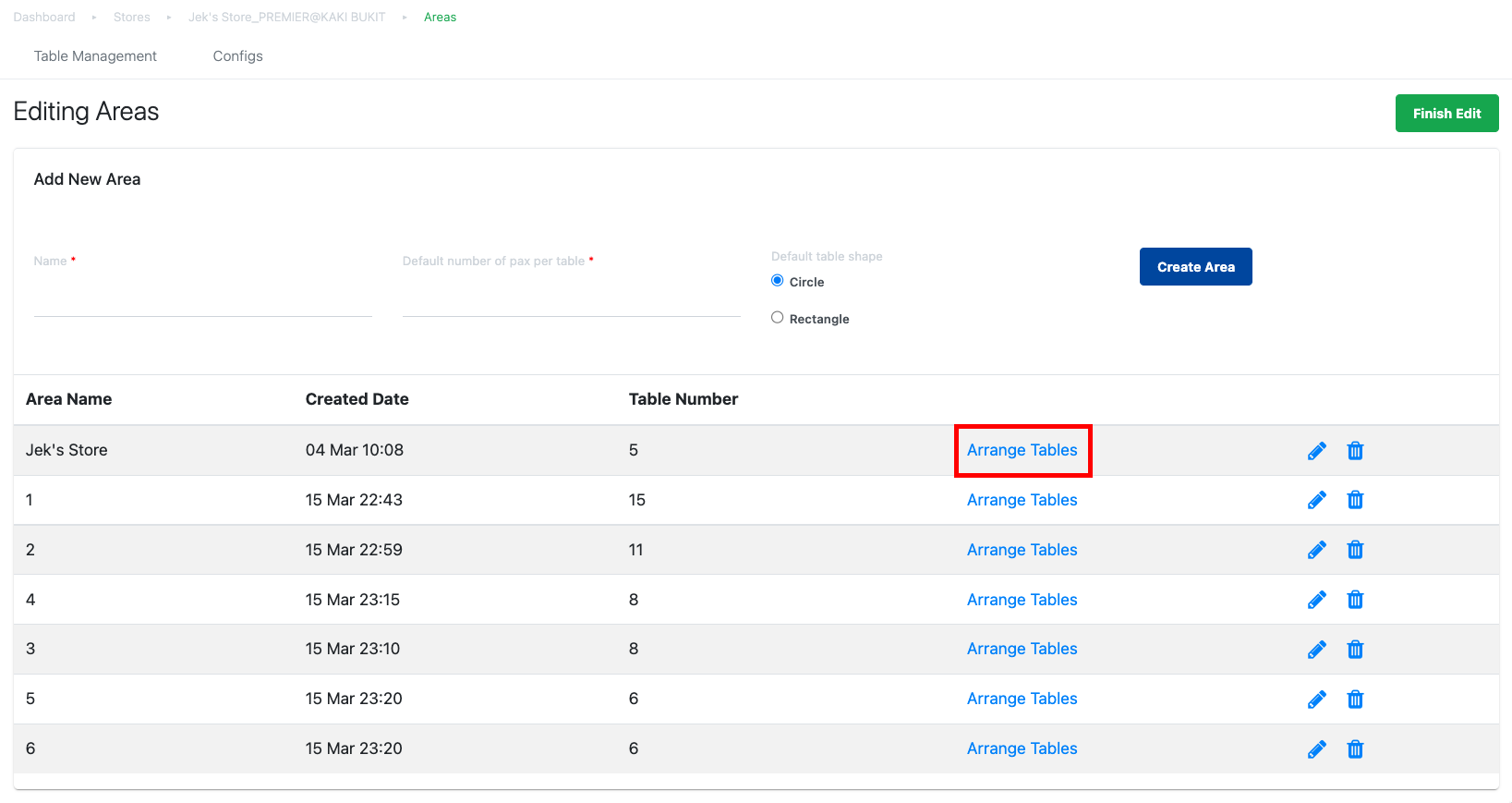Edit area 6 with pencil icon
1512x803 pixels.
(x=1317, y=749)
